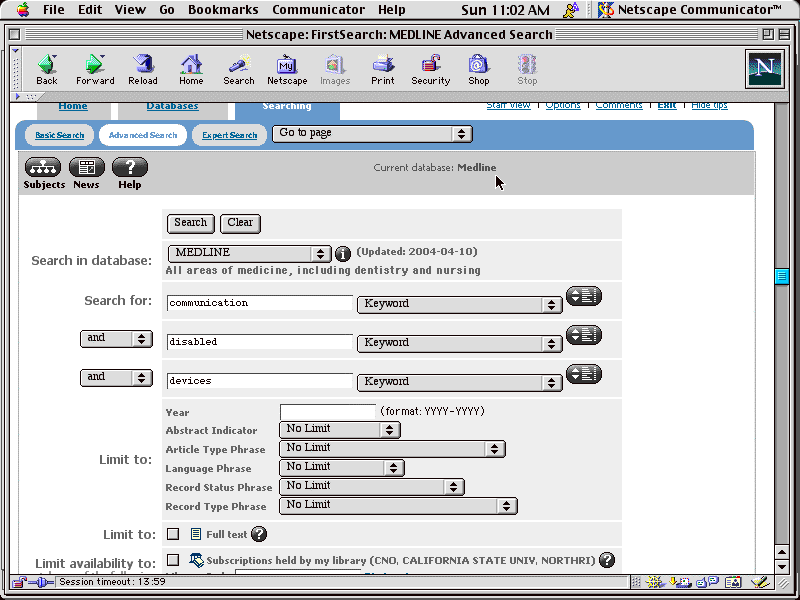Open Keyword dropdown for devices row
The image size is (800, 600).
[x=460, y=383]
